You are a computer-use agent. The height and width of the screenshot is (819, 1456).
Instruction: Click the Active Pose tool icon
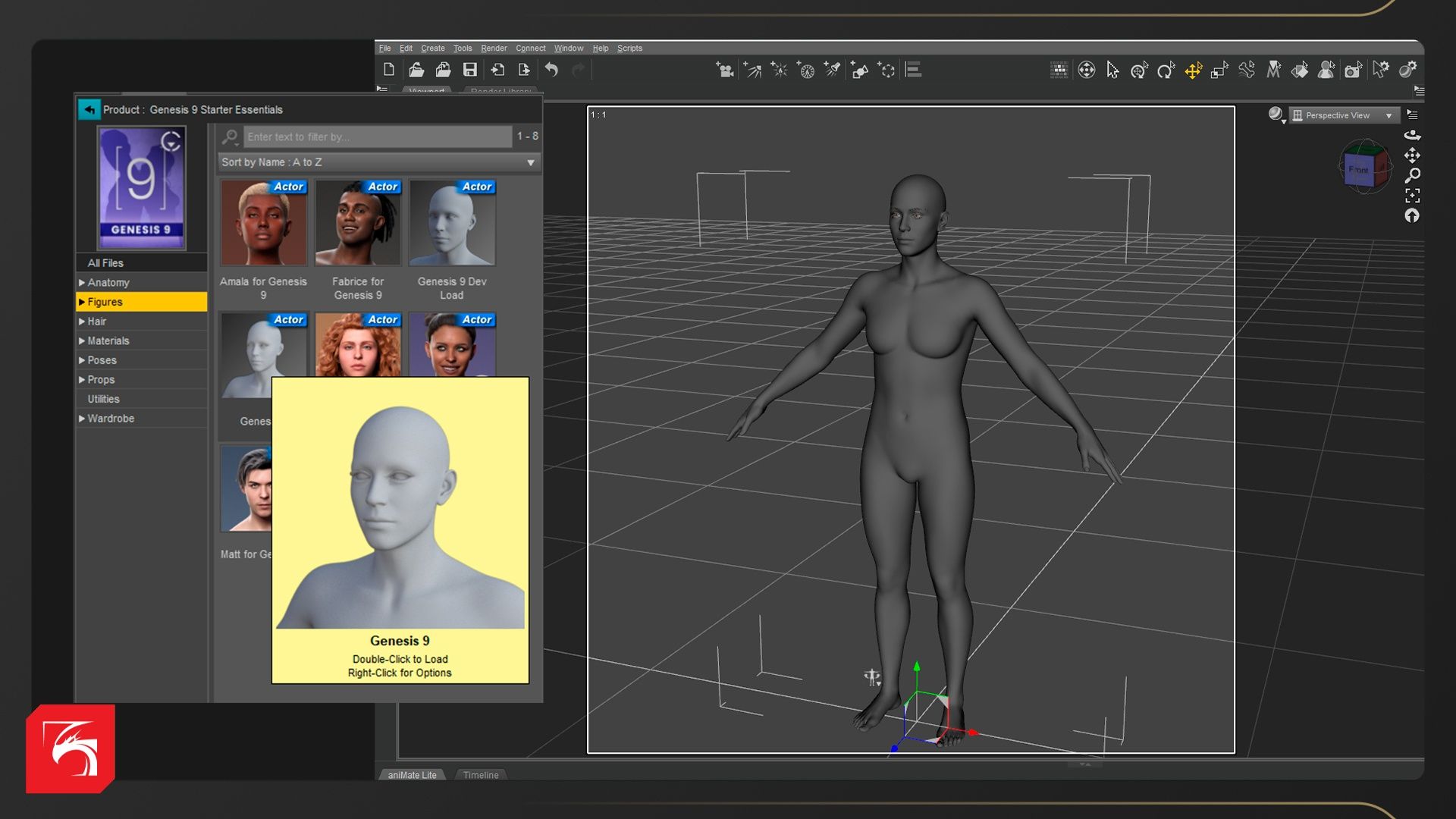tap(1087, 70)
